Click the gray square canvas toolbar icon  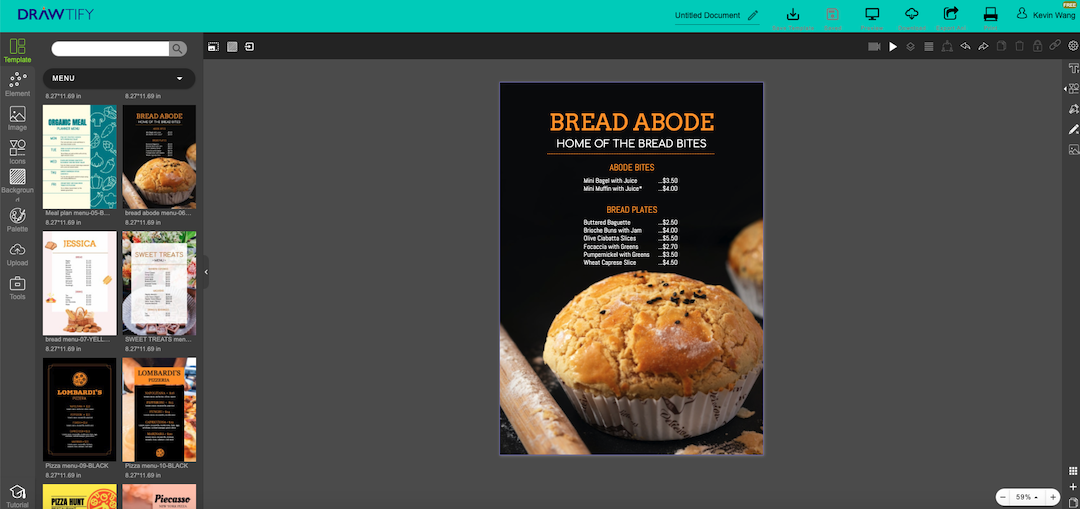[x=232, y=47]
